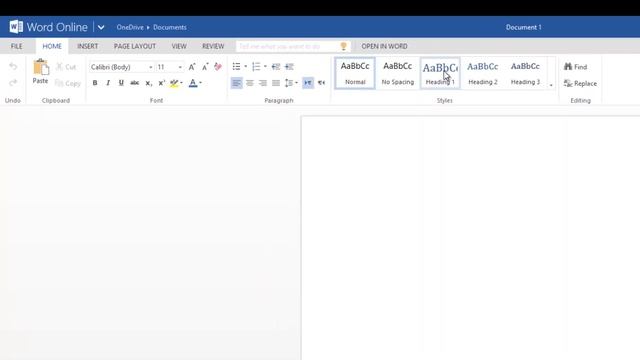Follow the OneDrive breadcrumb link

click(130, 27)
